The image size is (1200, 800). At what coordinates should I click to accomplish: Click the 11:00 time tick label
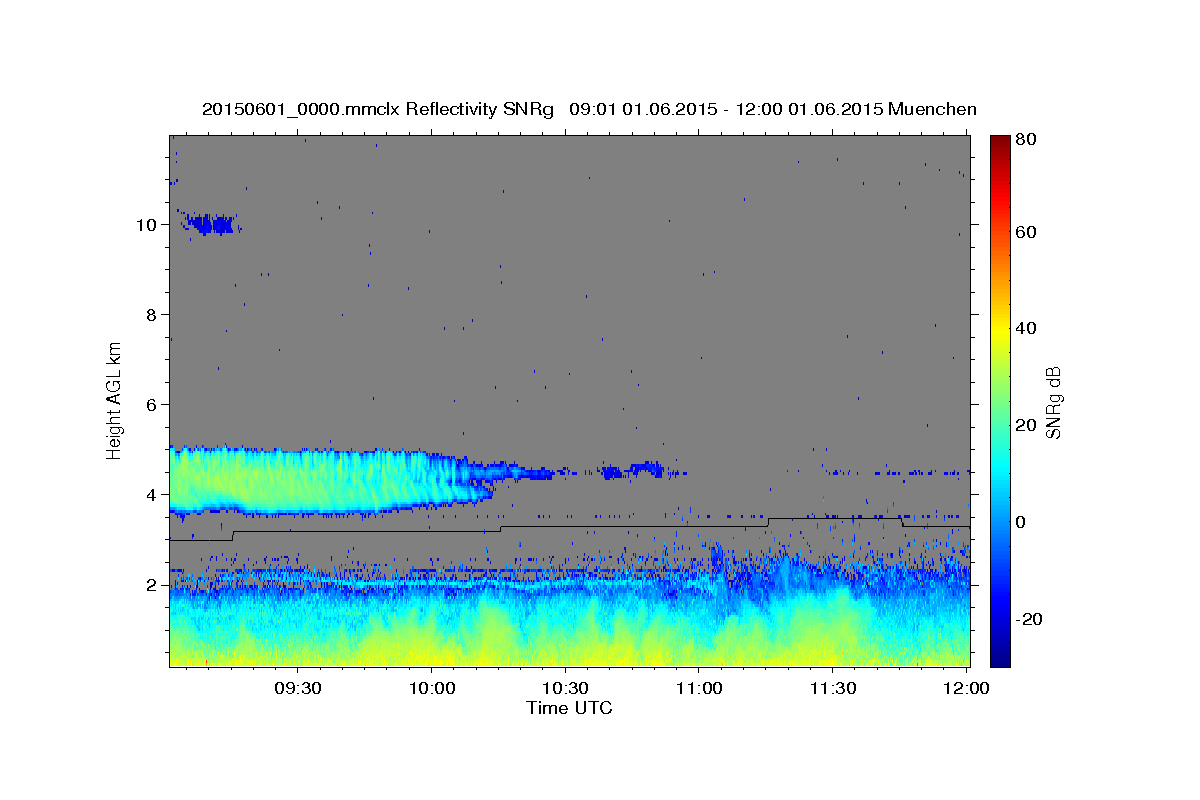point(698,688)
